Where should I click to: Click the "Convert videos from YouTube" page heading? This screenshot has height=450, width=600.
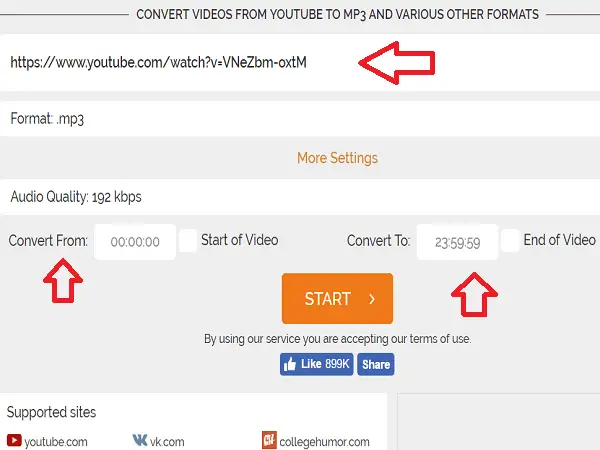[x=338, y=15]
